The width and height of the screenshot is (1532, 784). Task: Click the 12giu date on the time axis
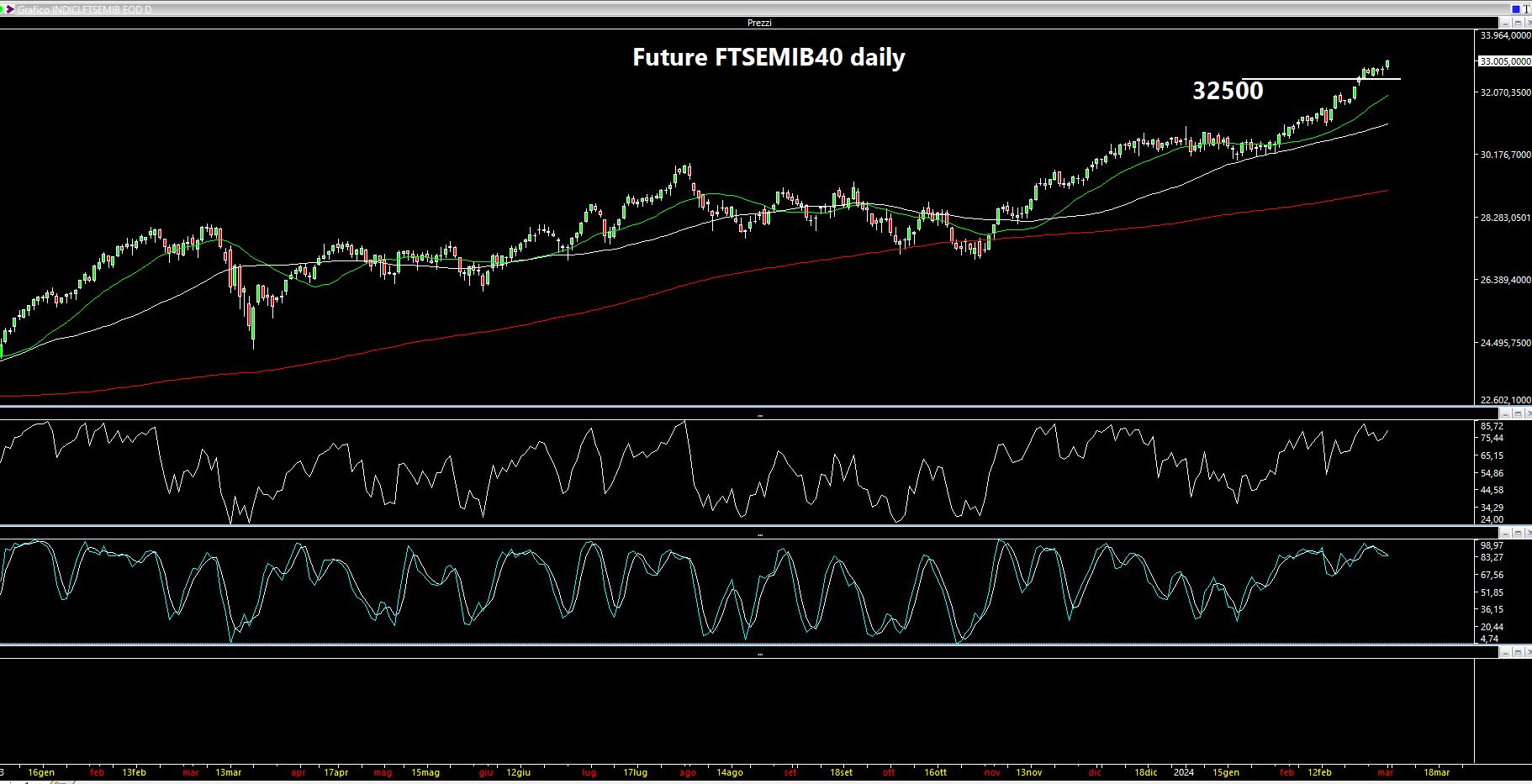[519, 772]
